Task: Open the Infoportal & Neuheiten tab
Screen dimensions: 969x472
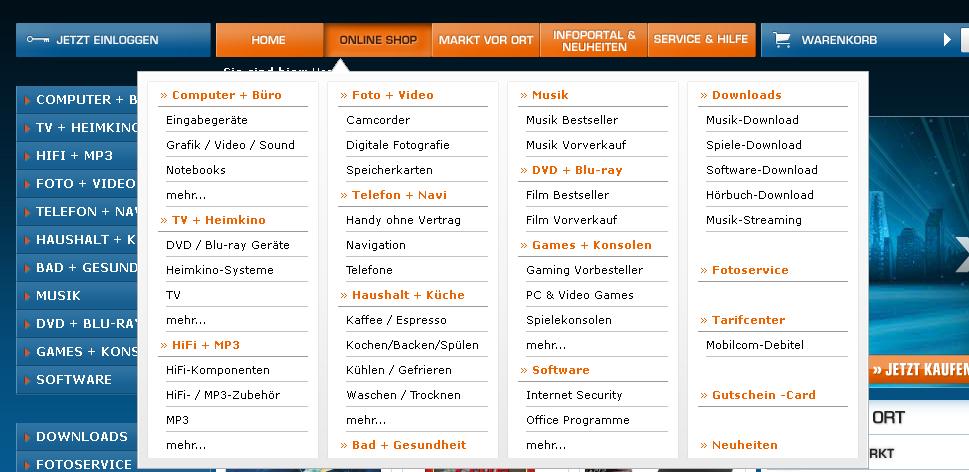Action: tap(593, 40)
